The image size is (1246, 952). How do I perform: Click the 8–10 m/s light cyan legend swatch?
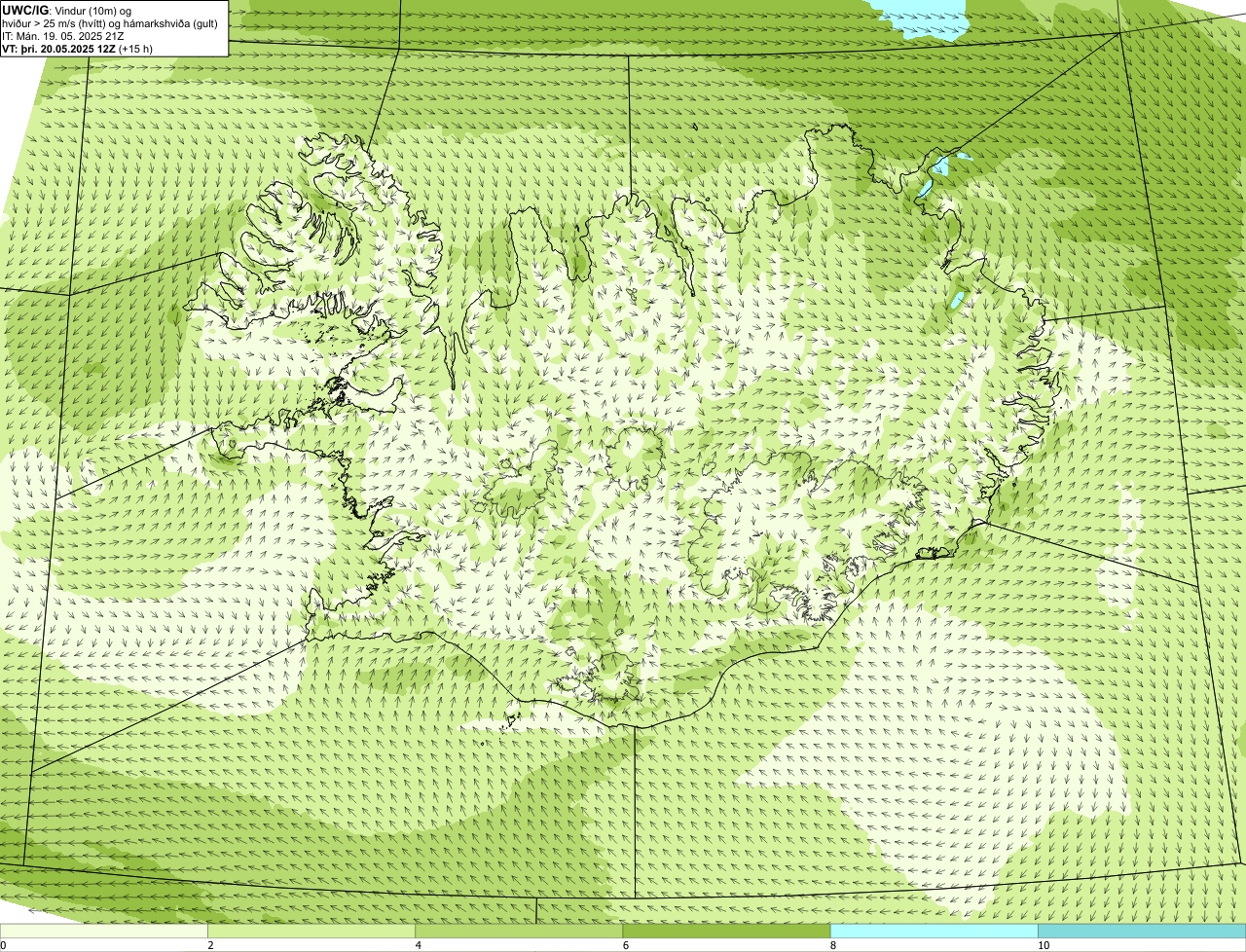pyautogui.click(x=934, y=931)
